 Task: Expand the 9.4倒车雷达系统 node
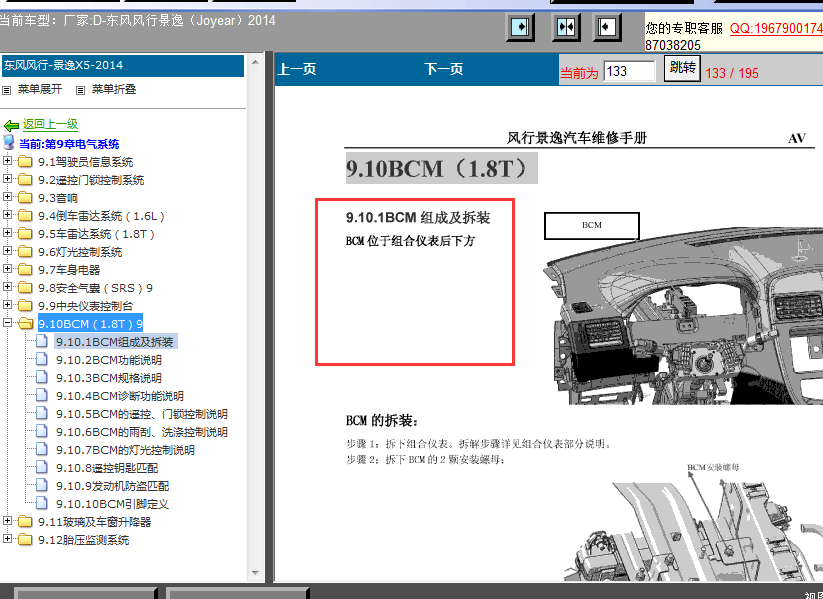(7, 215)
